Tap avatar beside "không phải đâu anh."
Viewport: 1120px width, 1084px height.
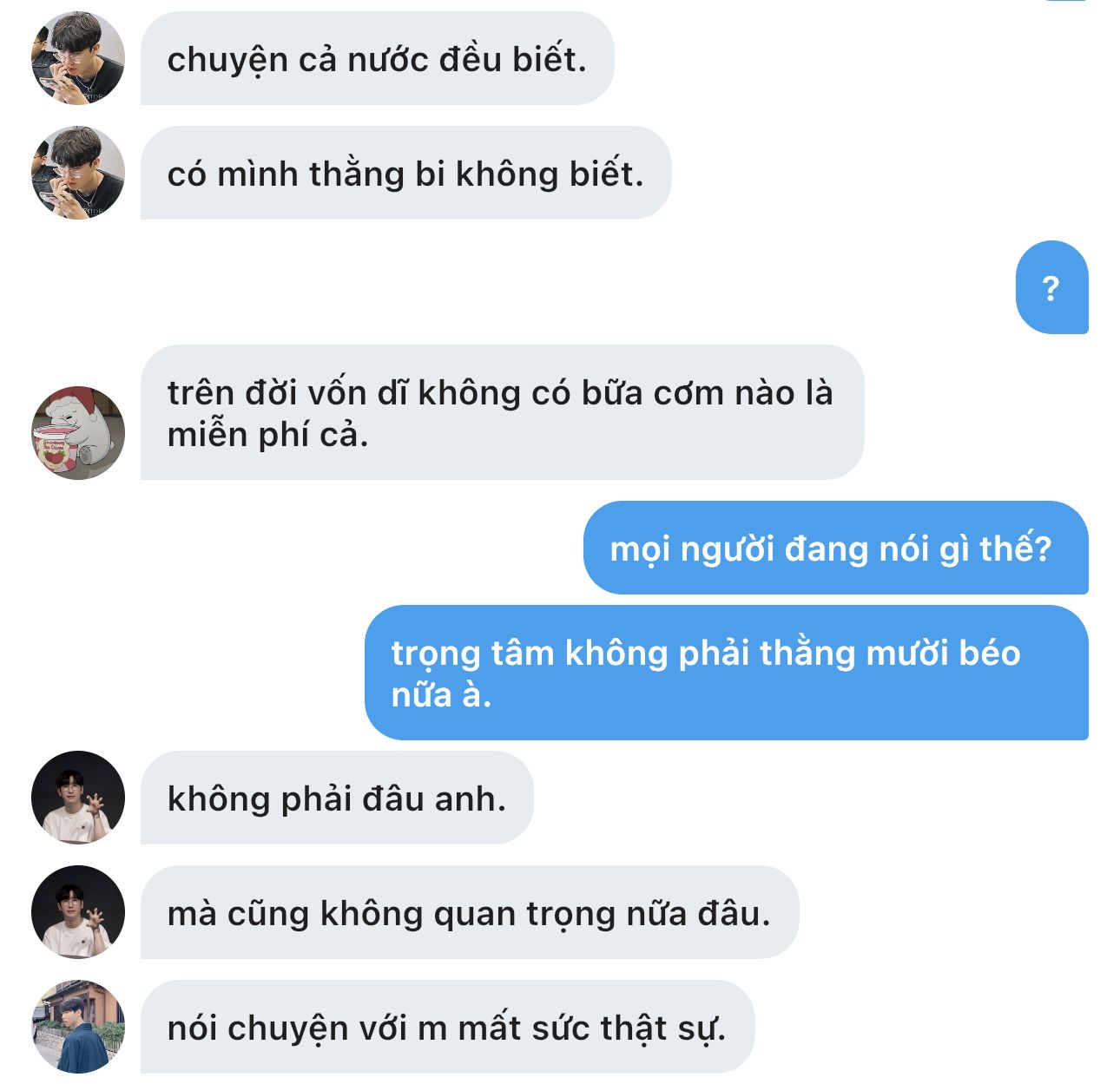78,798
